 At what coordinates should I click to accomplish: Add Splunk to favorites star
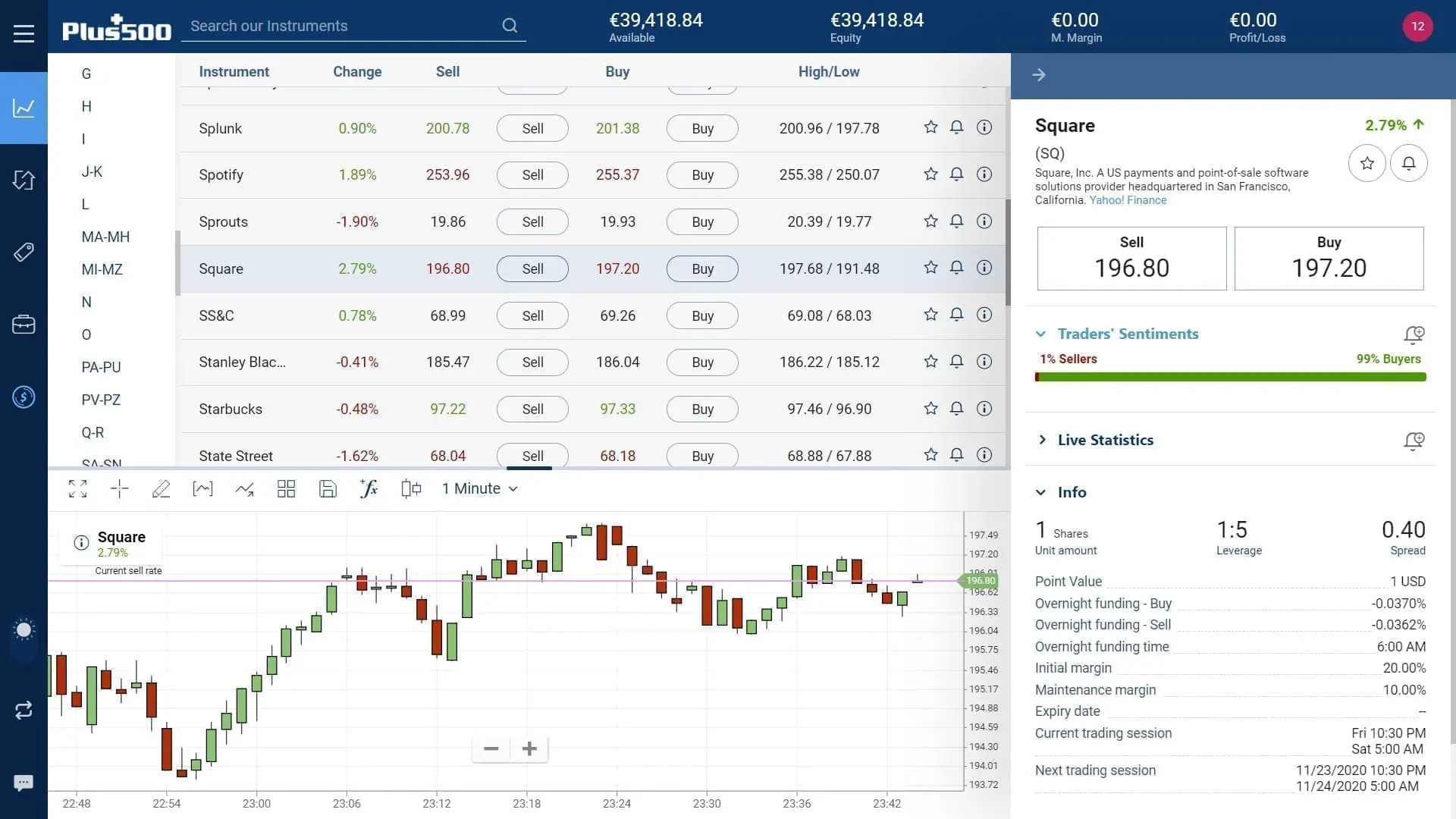[930, 127]
